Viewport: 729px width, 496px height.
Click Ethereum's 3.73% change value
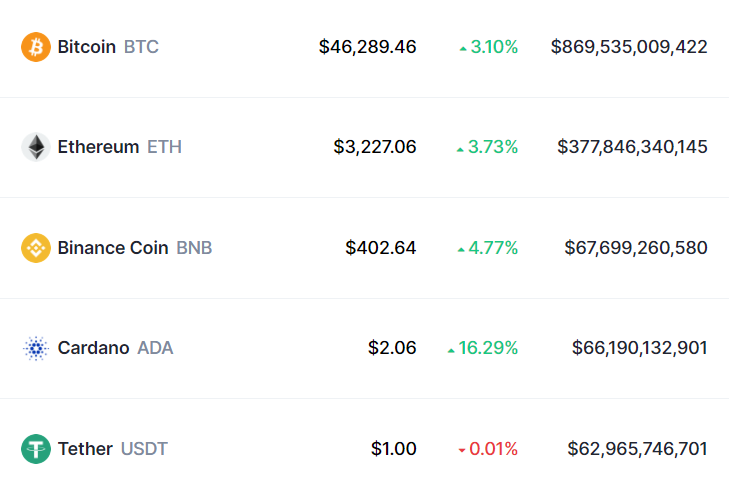click(x=493, y=147)
